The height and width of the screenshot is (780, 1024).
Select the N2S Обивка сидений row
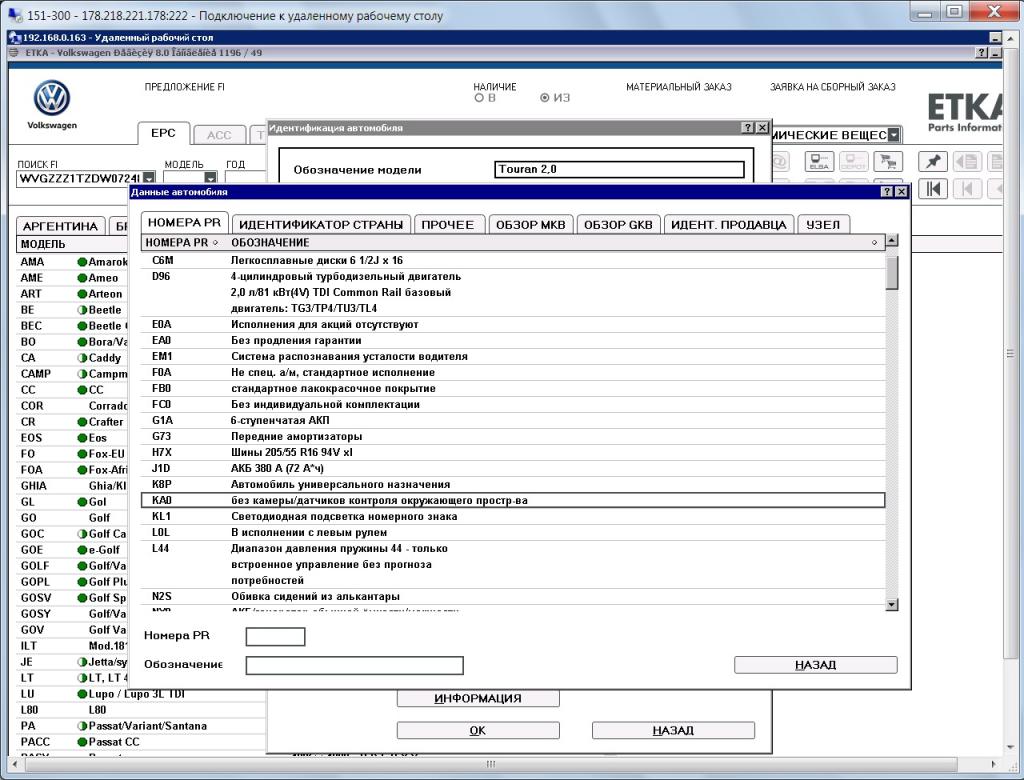pos(513,596)
